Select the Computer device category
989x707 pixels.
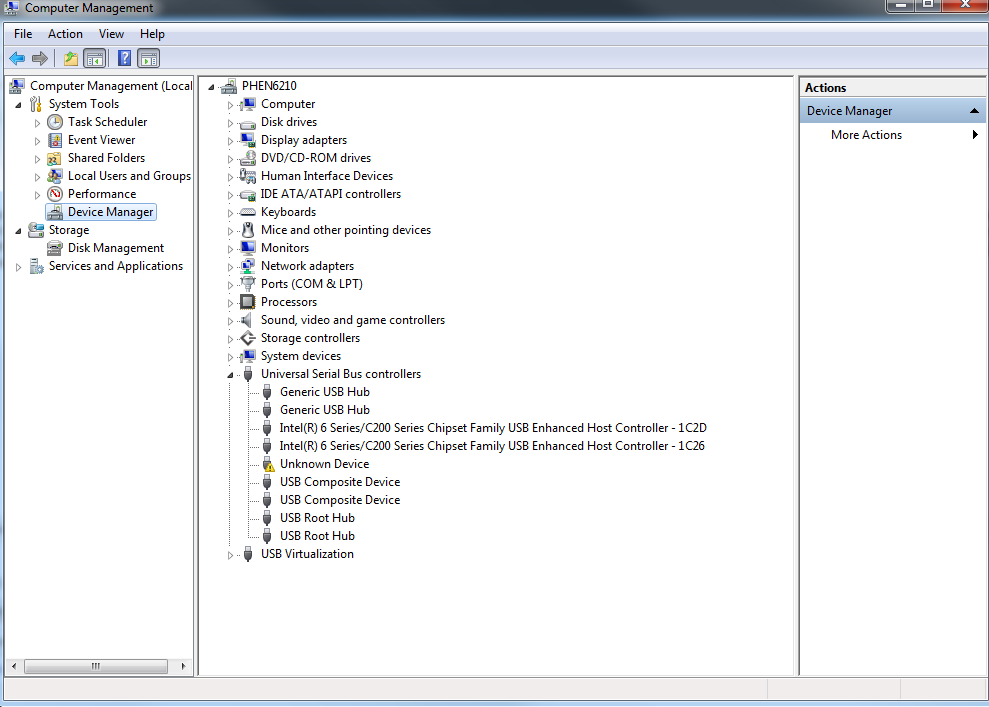pyautogui.click(x=288, y=104)
